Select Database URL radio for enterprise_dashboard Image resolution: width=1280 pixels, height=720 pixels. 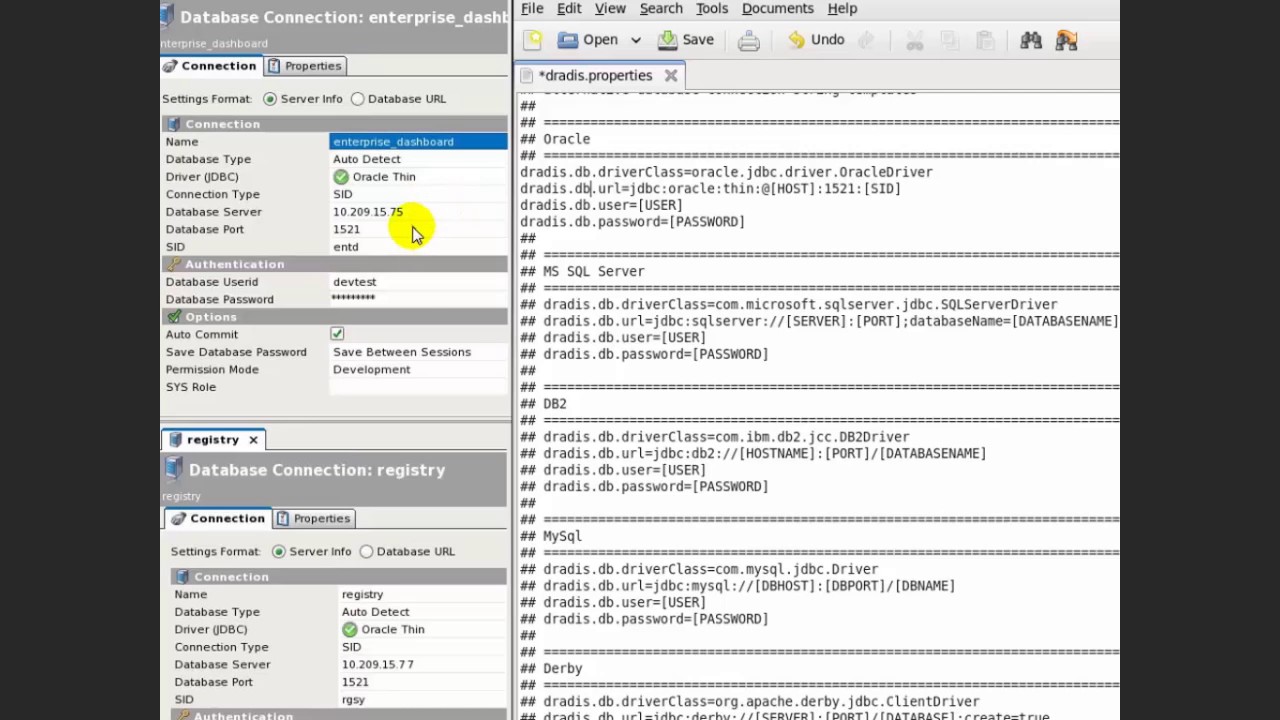point(358,99)
